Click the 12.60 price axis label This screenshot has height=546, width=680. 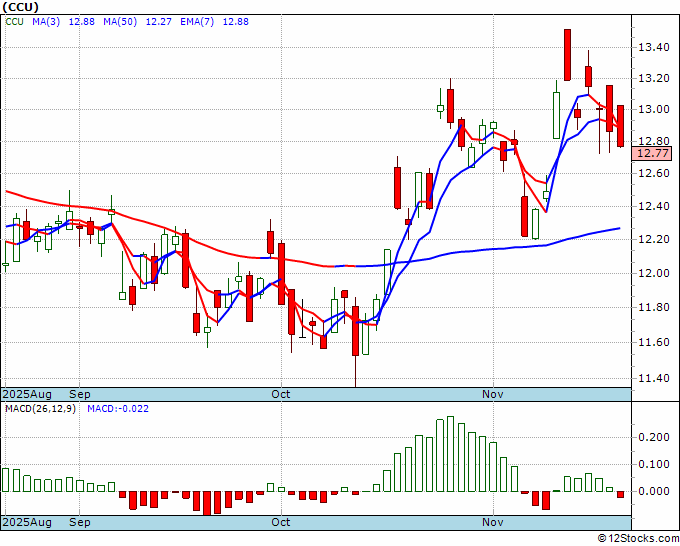654,173
